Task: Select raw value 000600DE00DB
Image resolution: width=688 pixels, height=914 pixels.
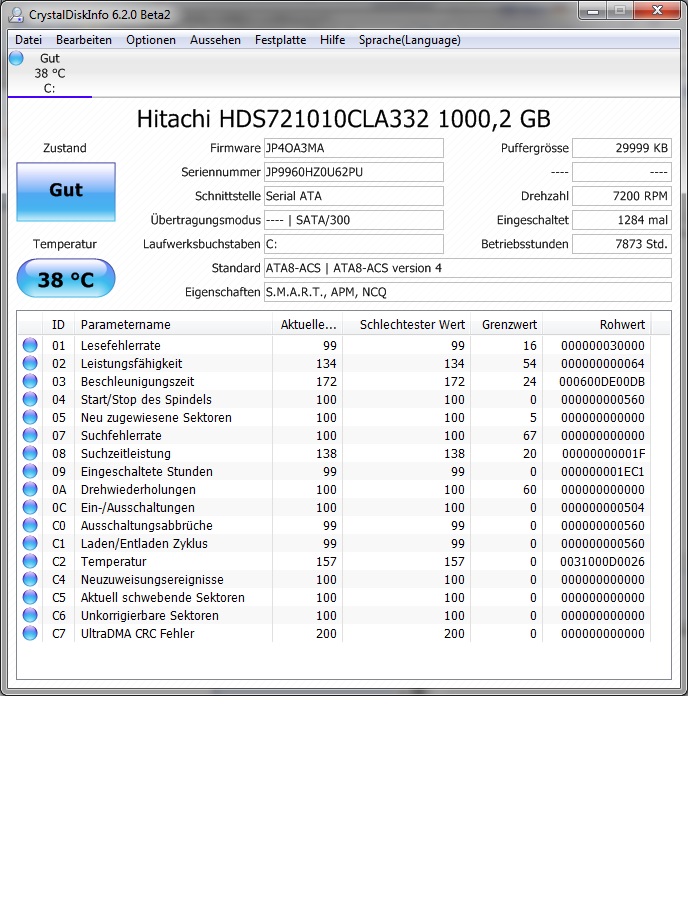Action: point(602,382)
